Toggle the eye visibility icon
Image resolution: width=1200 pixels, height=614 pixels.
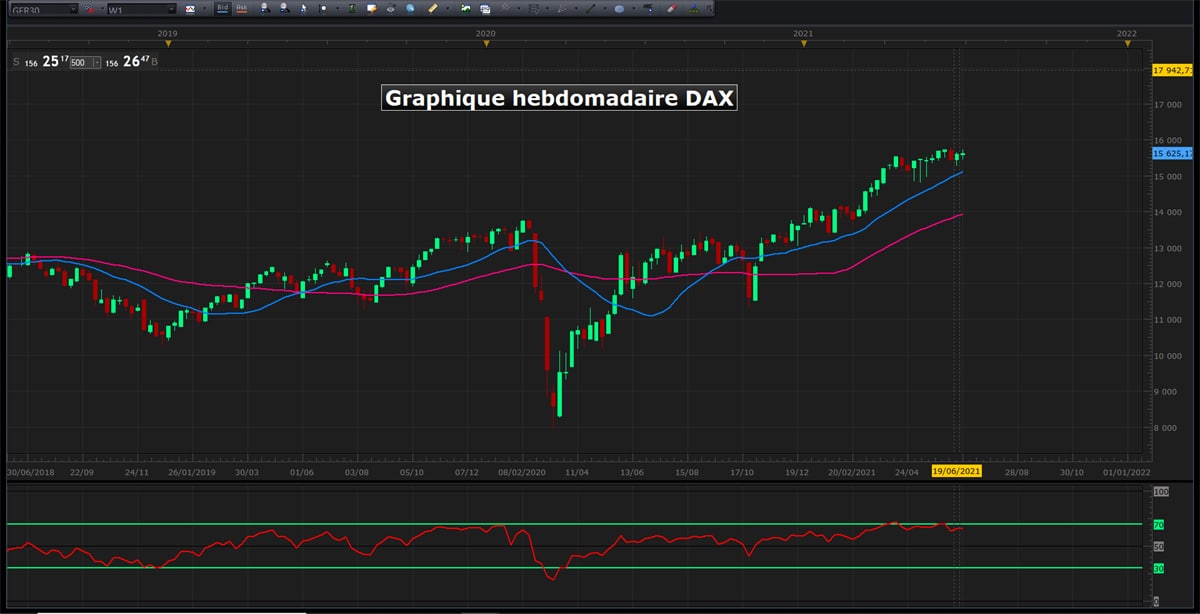tap(390, 9)
